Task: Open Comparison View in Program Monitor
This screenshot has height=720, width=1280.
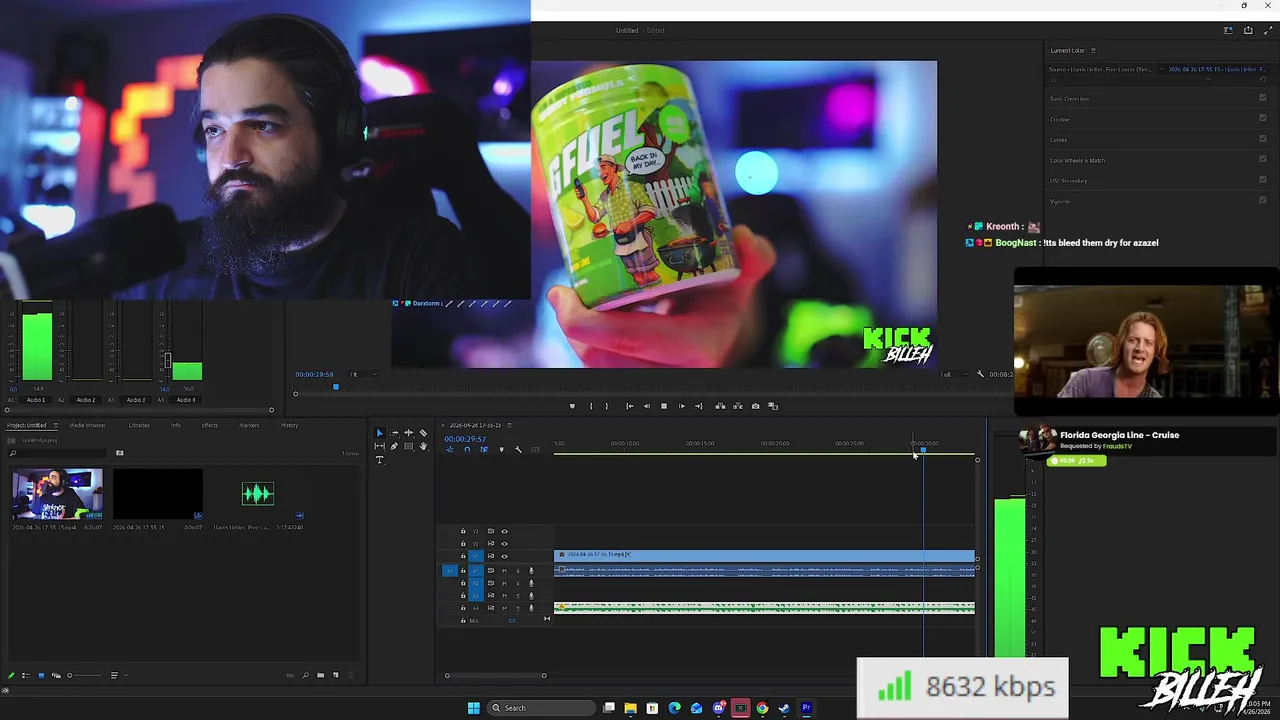Action: tap(773, 406)
